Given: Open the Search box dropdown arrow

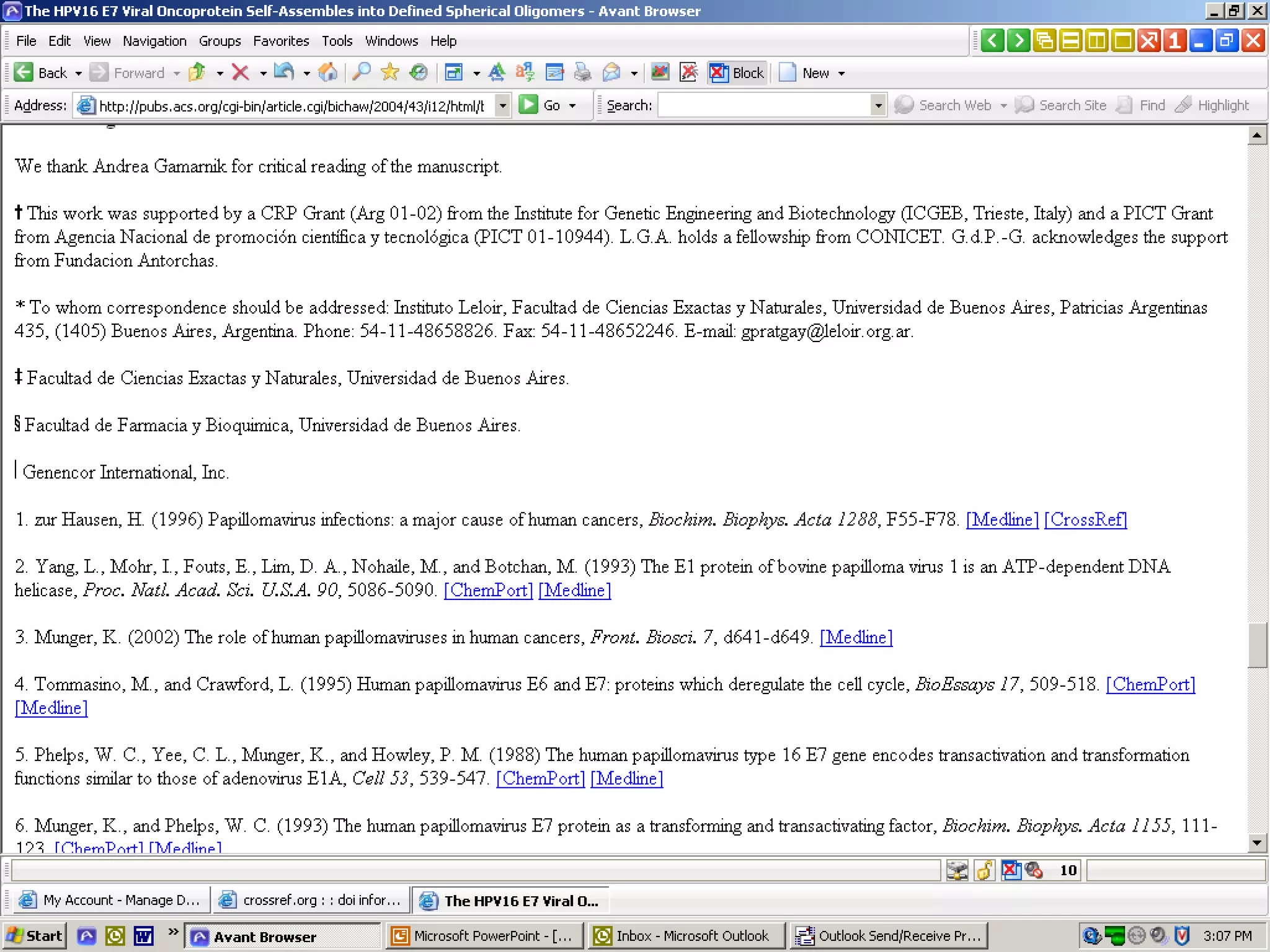Looking at the screenshot, I should click(x=877, y=106).
